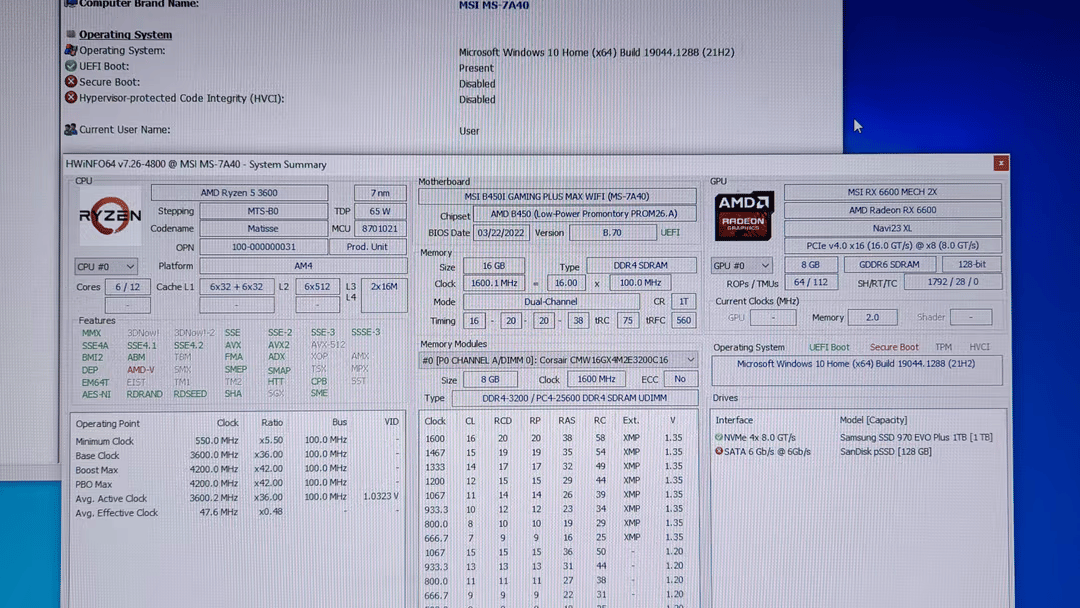Click the DDR4-3200 / PC4-25600 type field
1080x608 pixels.
click(574, 398)
